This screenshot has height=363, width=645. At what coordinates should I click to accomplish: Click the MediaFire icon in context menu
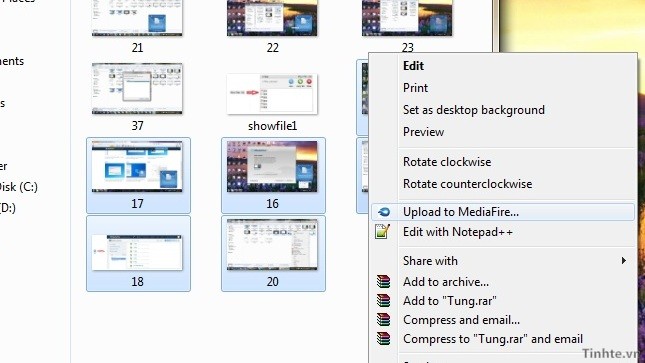point(384,212)
